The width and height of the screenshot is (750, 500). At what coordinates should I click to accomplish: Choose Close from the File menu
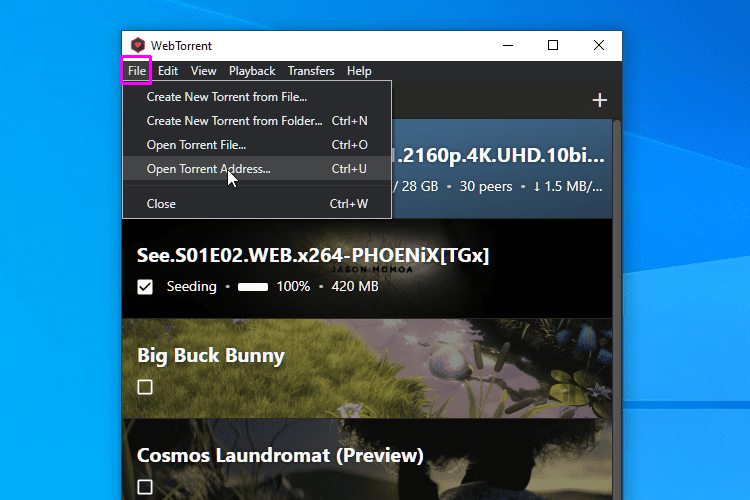coord(257,203)
